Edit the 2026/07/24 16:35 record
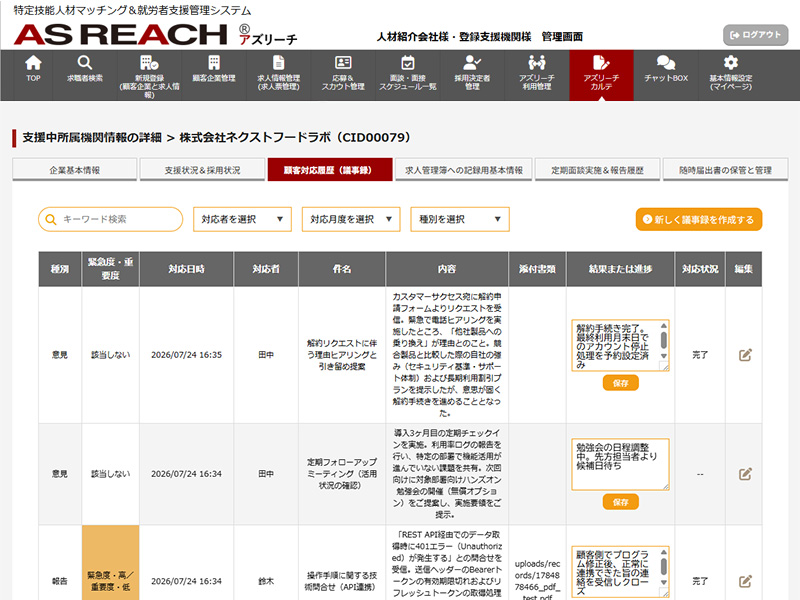The height and width of the screenshot is (600, 800). click(x=745, y=355)
